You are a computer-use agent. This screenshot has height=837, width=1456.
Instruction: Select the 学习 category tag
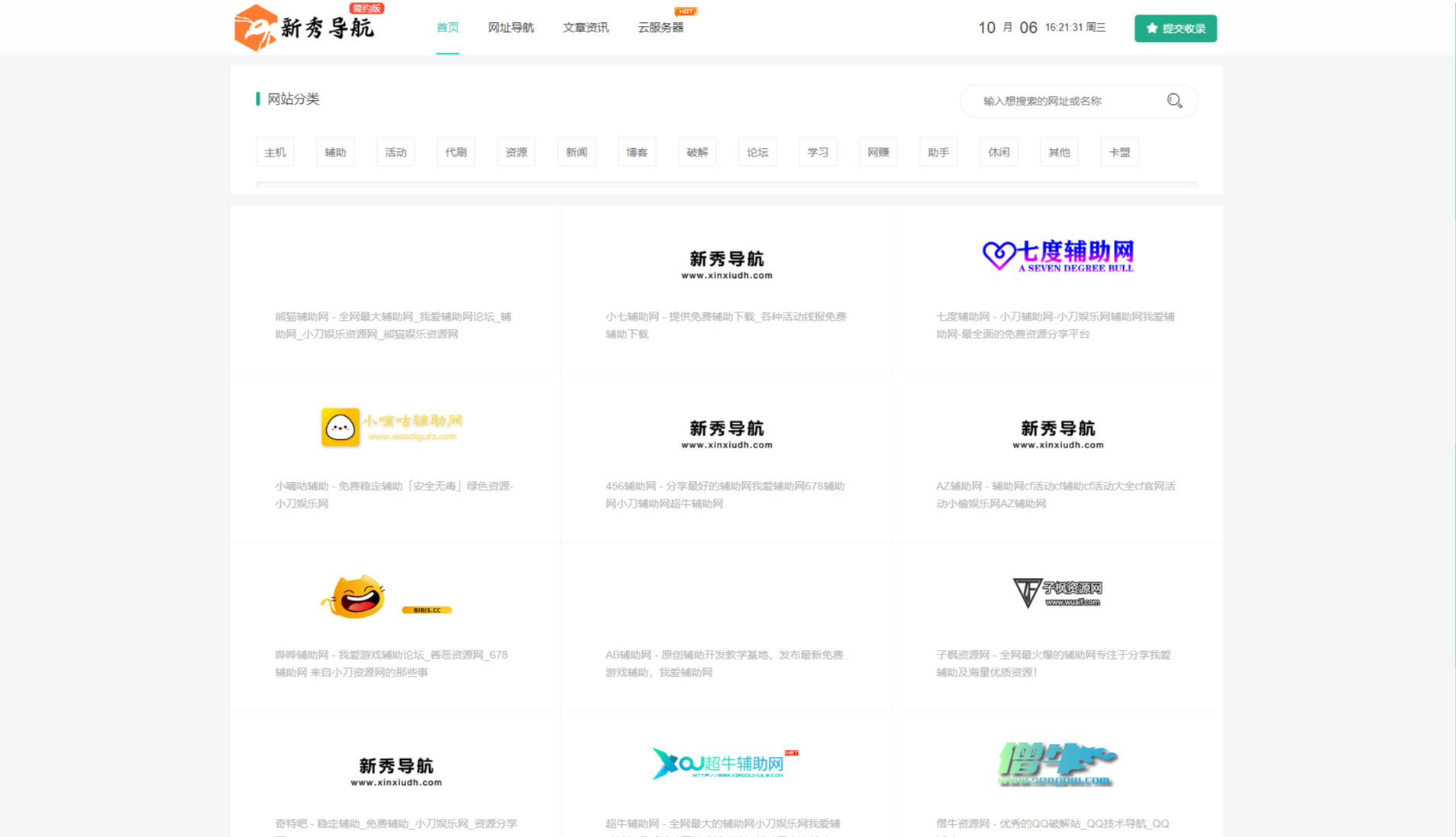818,152
